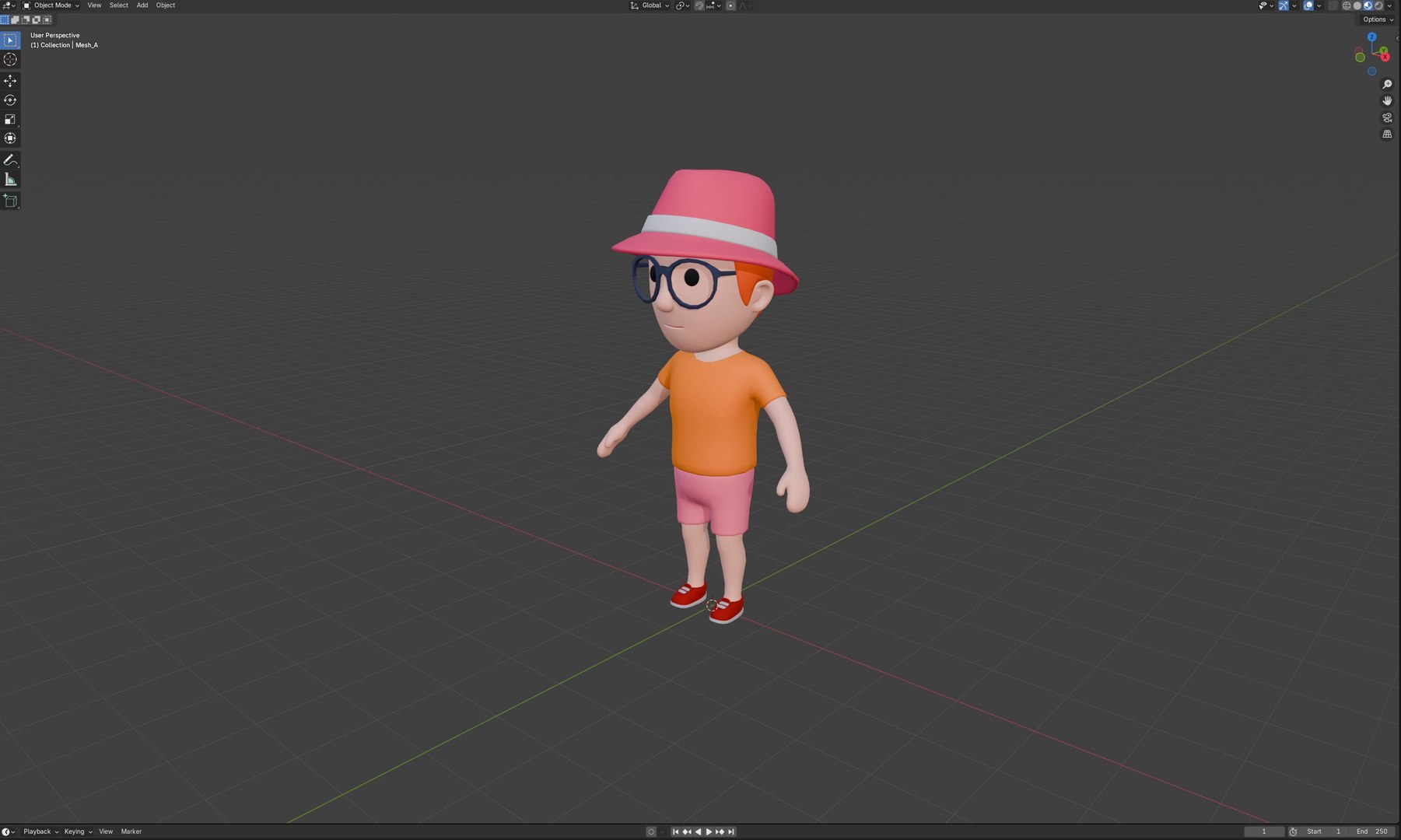Open the Object Mode dropdown
Screen dimensions: 1401x840
pyautogui.click(x=51, y=5)
